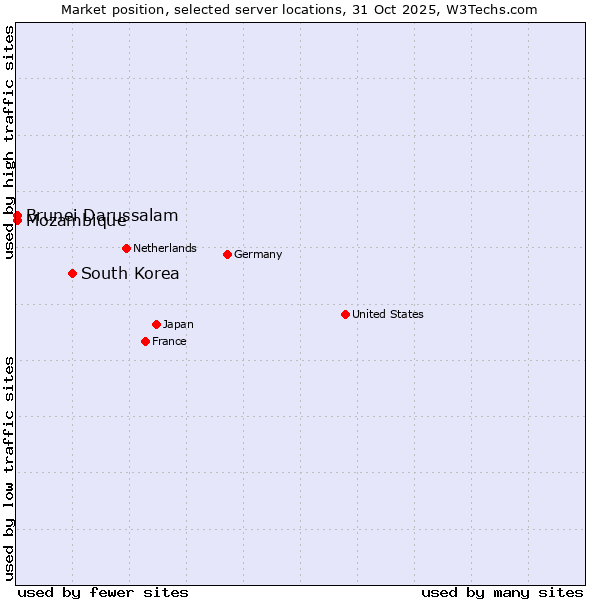Viewport: 600px width, 600px height.
Task: Click the United States text label
Action: (387, 314)
